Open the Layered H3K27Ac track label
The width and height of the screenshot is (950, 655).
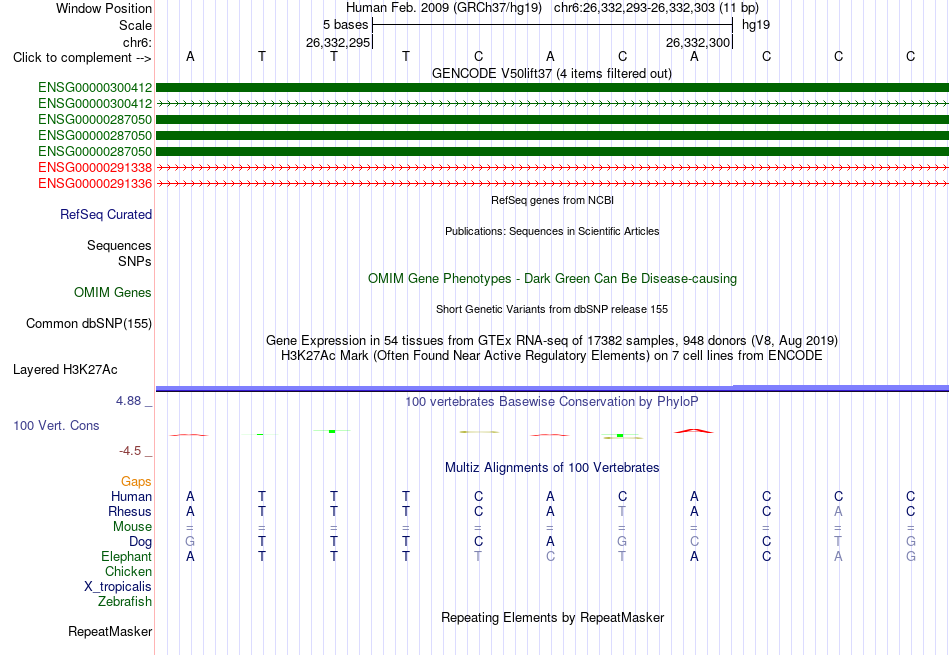pyautogui.click(x=65, y=370)
